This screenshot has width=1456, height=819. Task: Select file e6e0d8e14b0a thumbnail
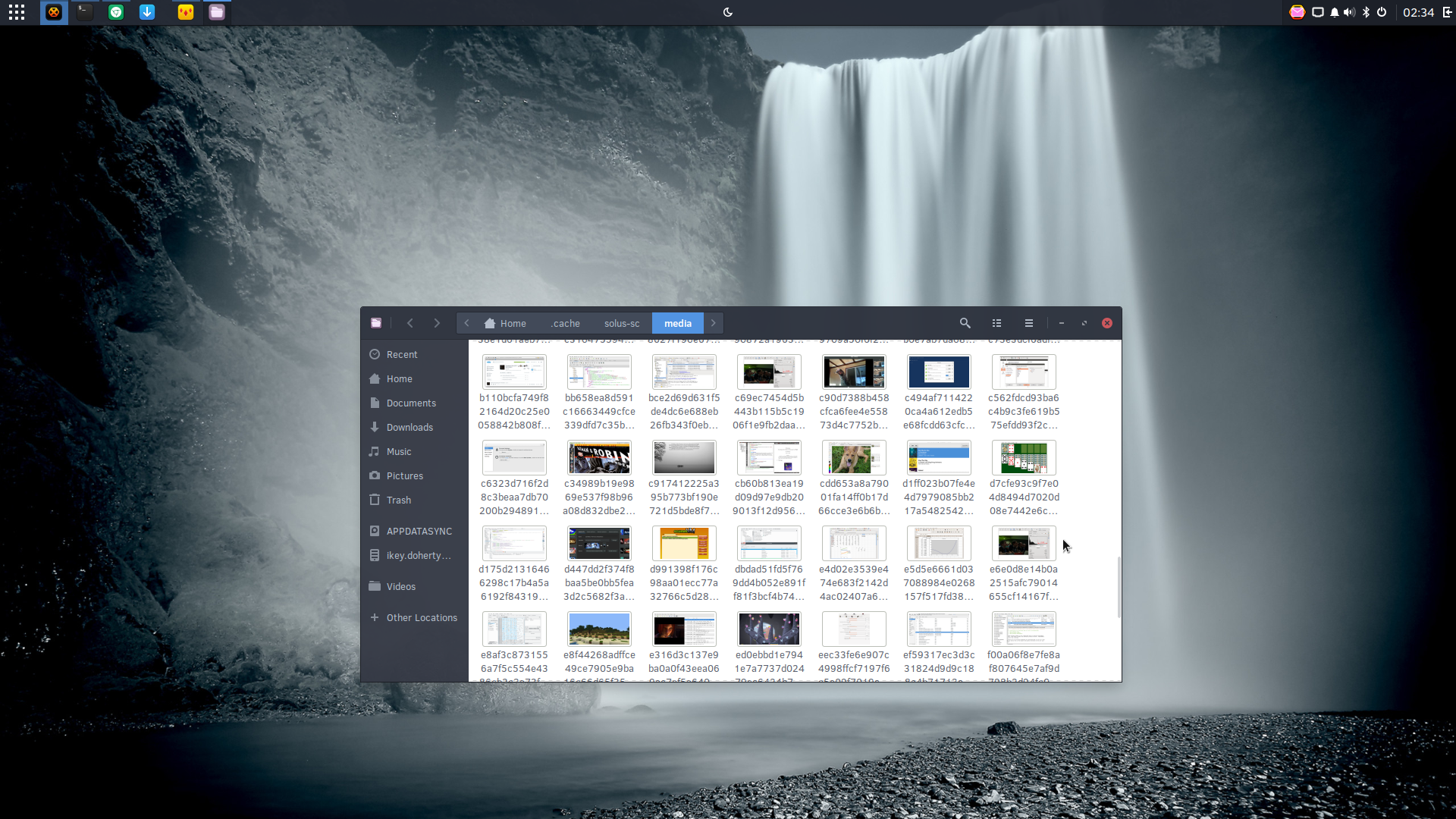[1024, 544]
